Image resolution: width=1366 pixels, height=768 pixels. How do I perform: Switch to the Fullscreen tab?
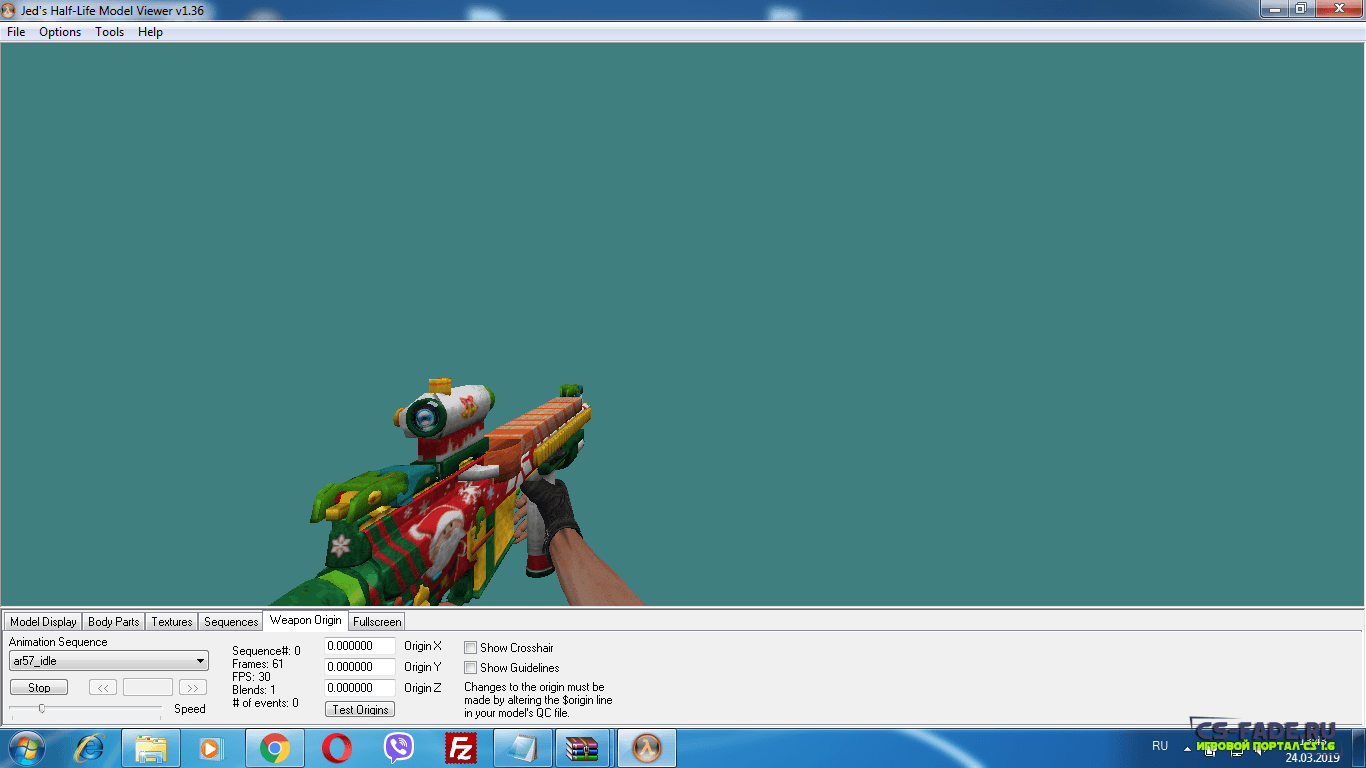tap(377, 622)
